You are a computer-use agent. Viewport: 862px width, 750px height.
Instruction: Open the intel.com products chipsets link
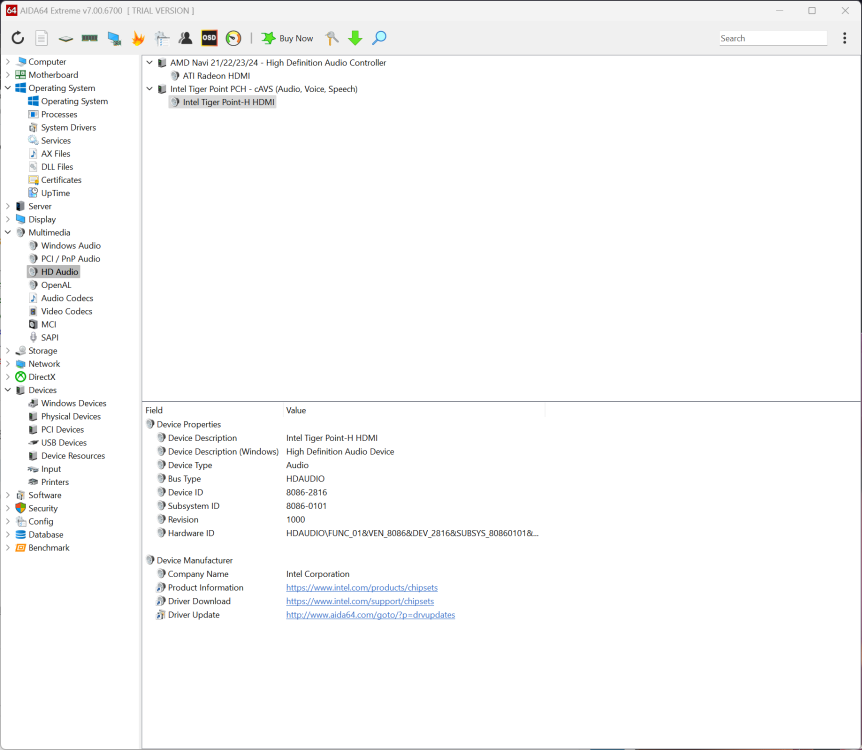(362, 588)
